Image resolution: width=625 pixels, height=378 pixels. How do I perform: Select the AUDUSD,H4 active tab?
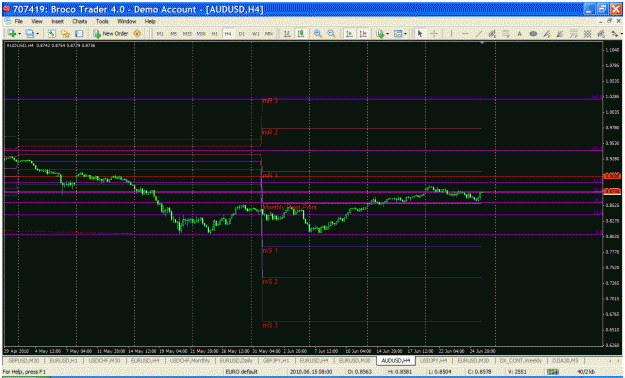(x=396, y=360)
